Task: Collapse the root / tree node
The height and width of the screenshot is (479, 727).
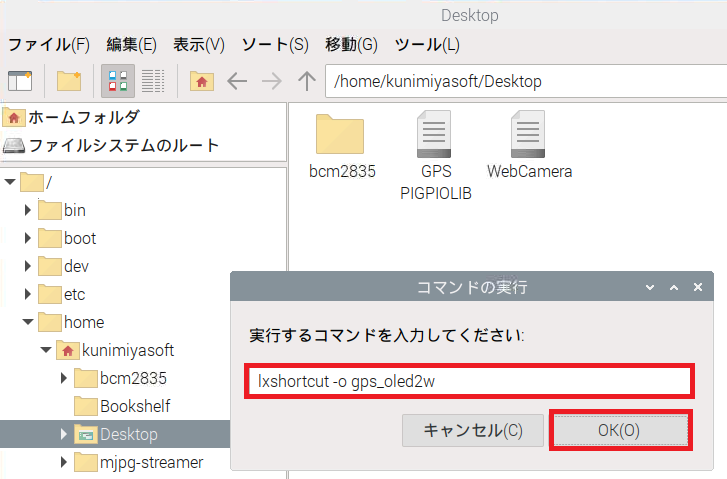Action: point(10,182)
